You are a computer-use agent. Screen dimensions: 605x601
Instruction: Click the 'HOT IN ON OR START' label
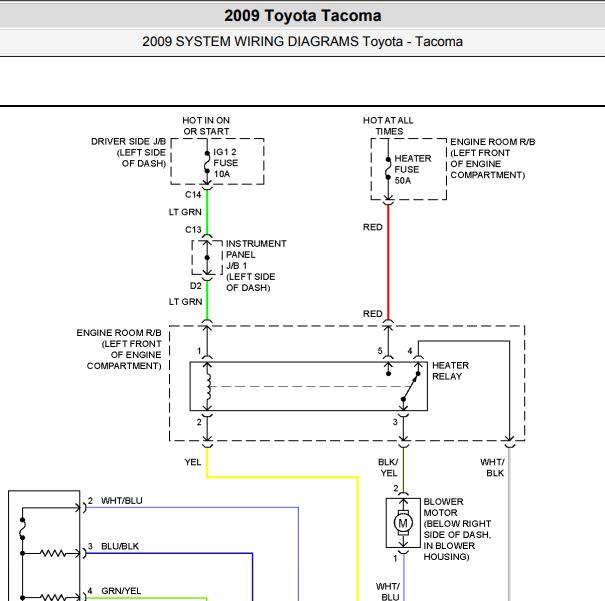206,126
